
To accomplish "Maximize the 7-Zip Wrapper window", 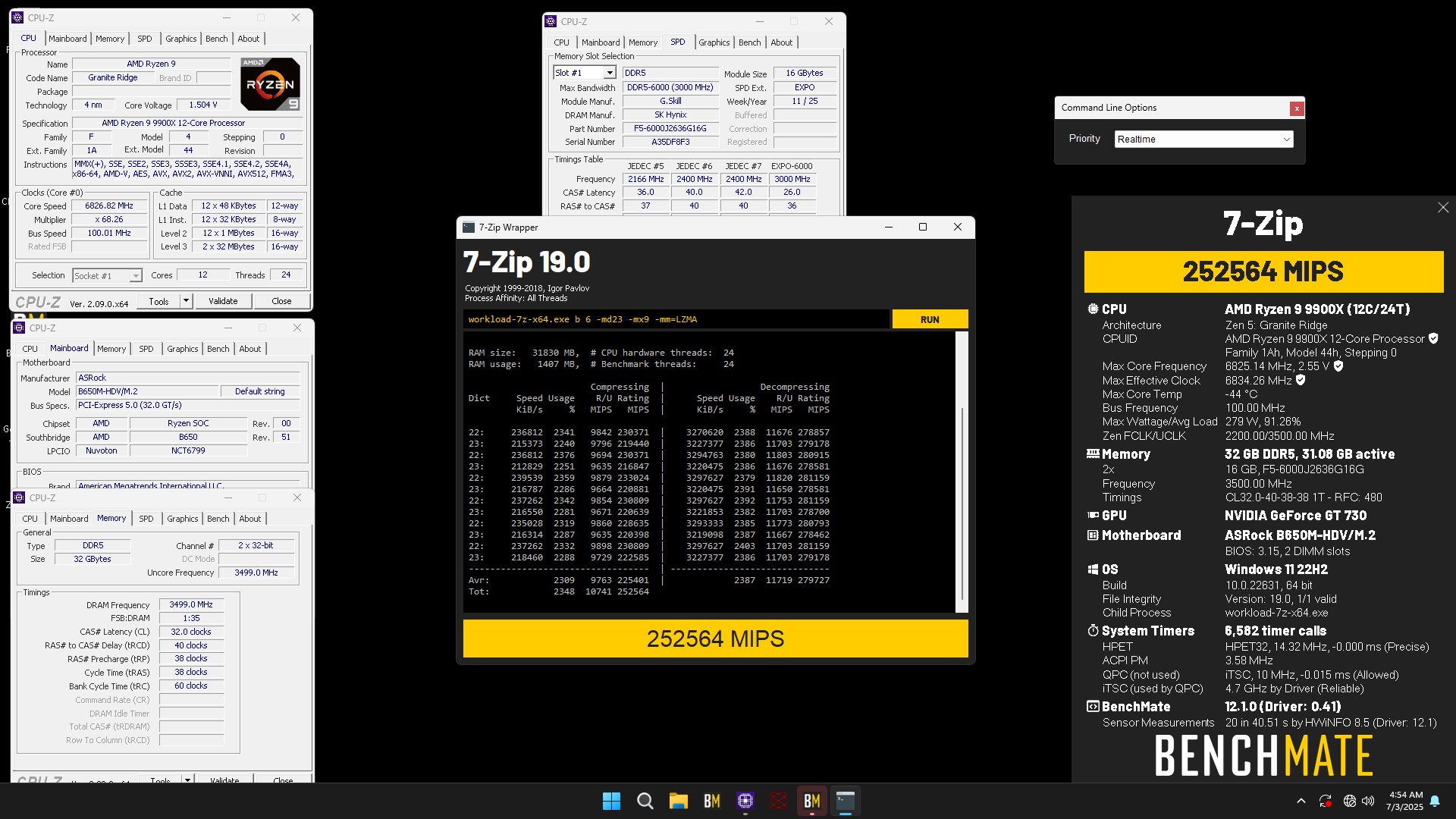I will pos(923,227).
